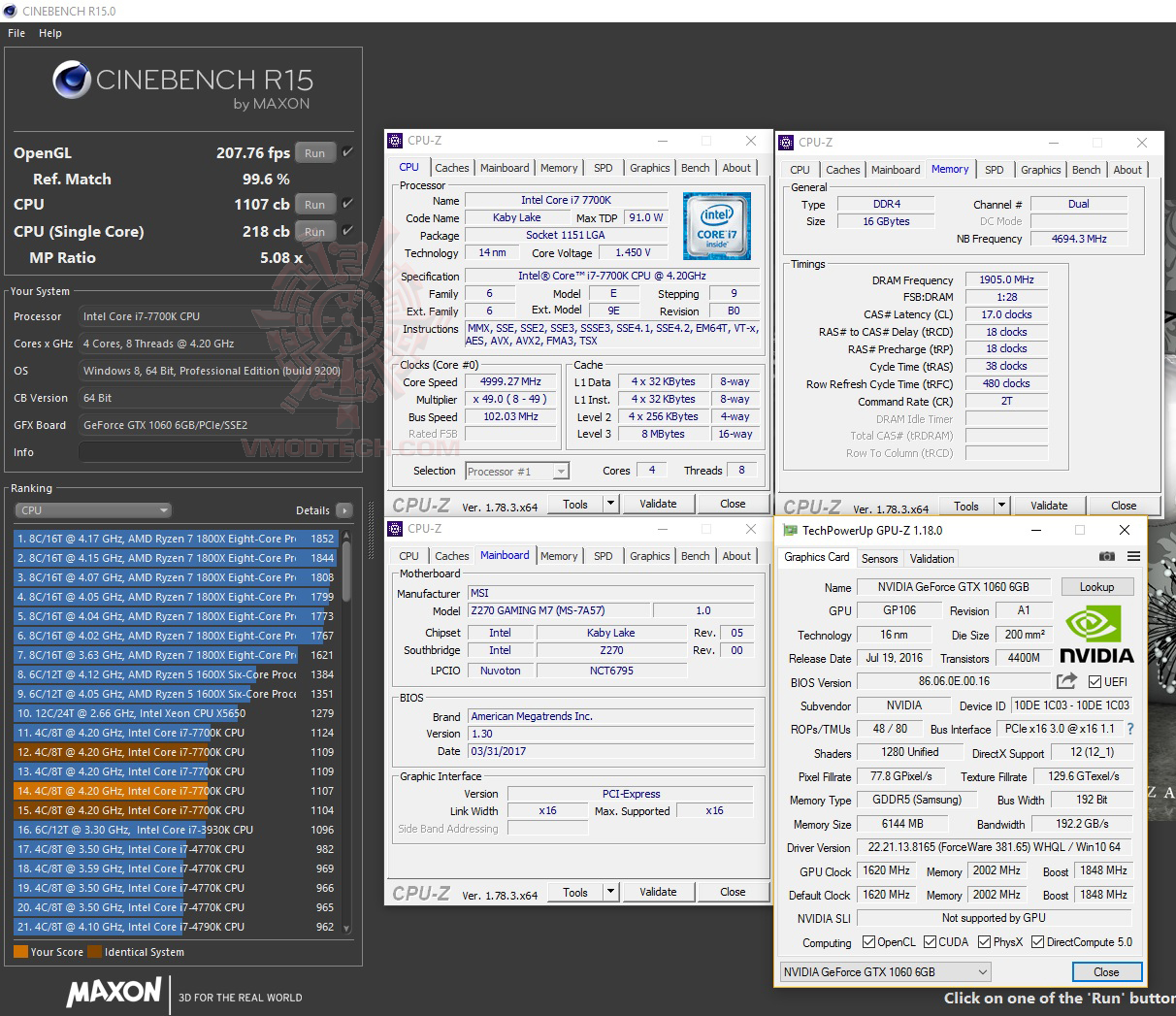Click the Bus Interface question mark icon

point(1130,729)
